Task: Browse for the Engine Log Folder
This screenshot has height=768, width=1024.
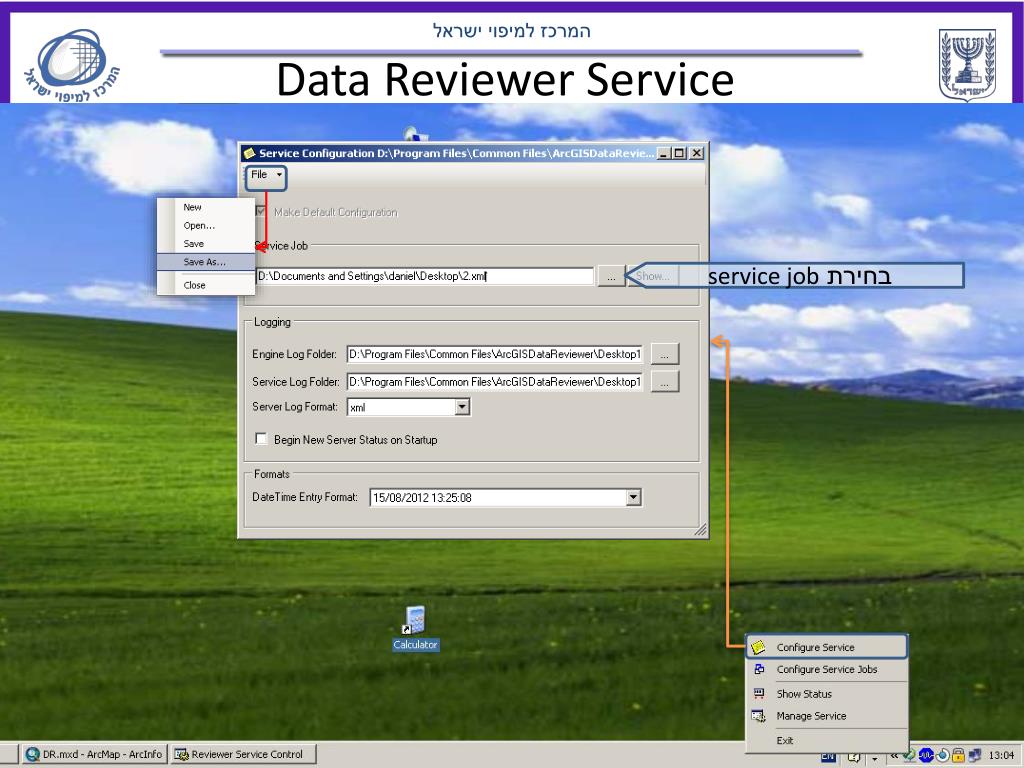Action: [664, 355]
